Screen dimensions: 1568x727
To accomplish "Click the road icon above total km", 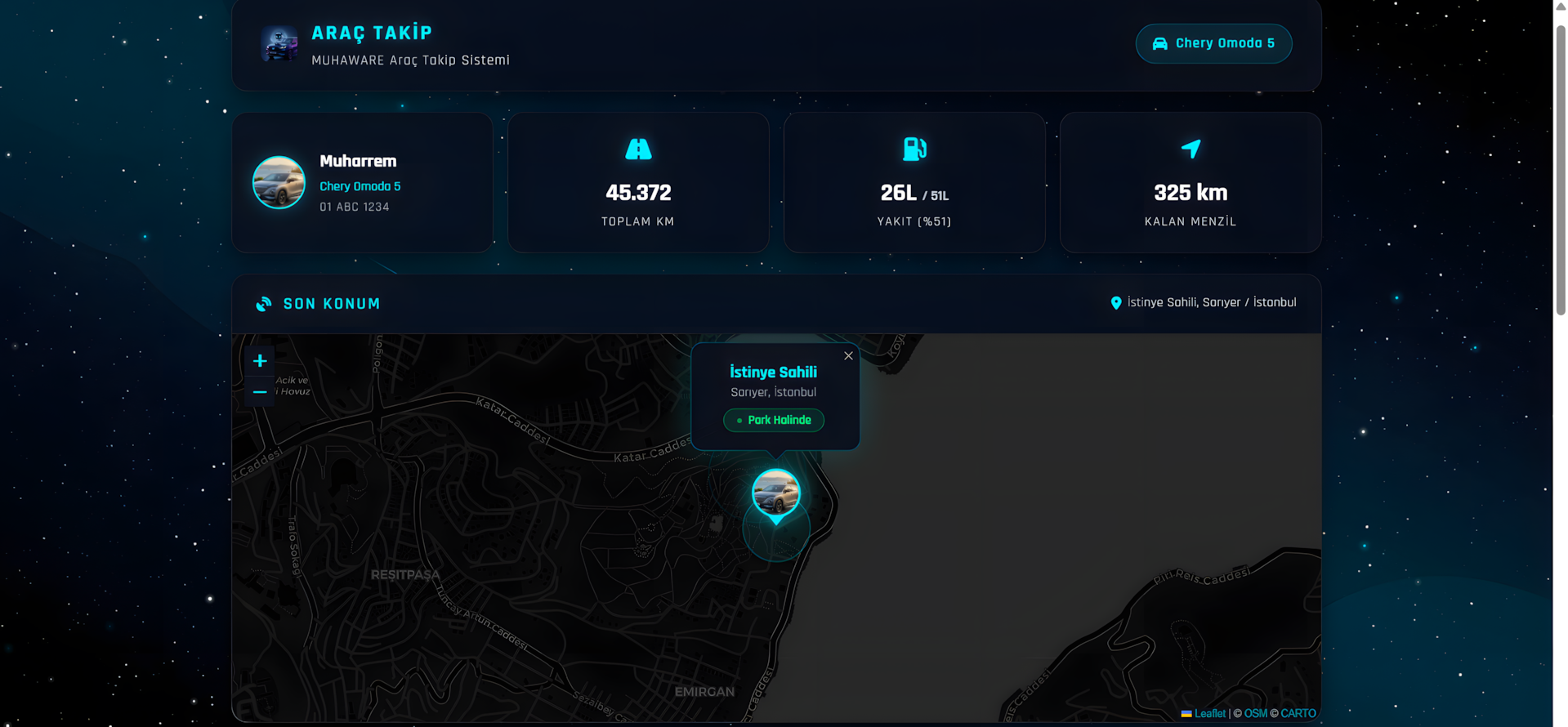I will point(638,149).
